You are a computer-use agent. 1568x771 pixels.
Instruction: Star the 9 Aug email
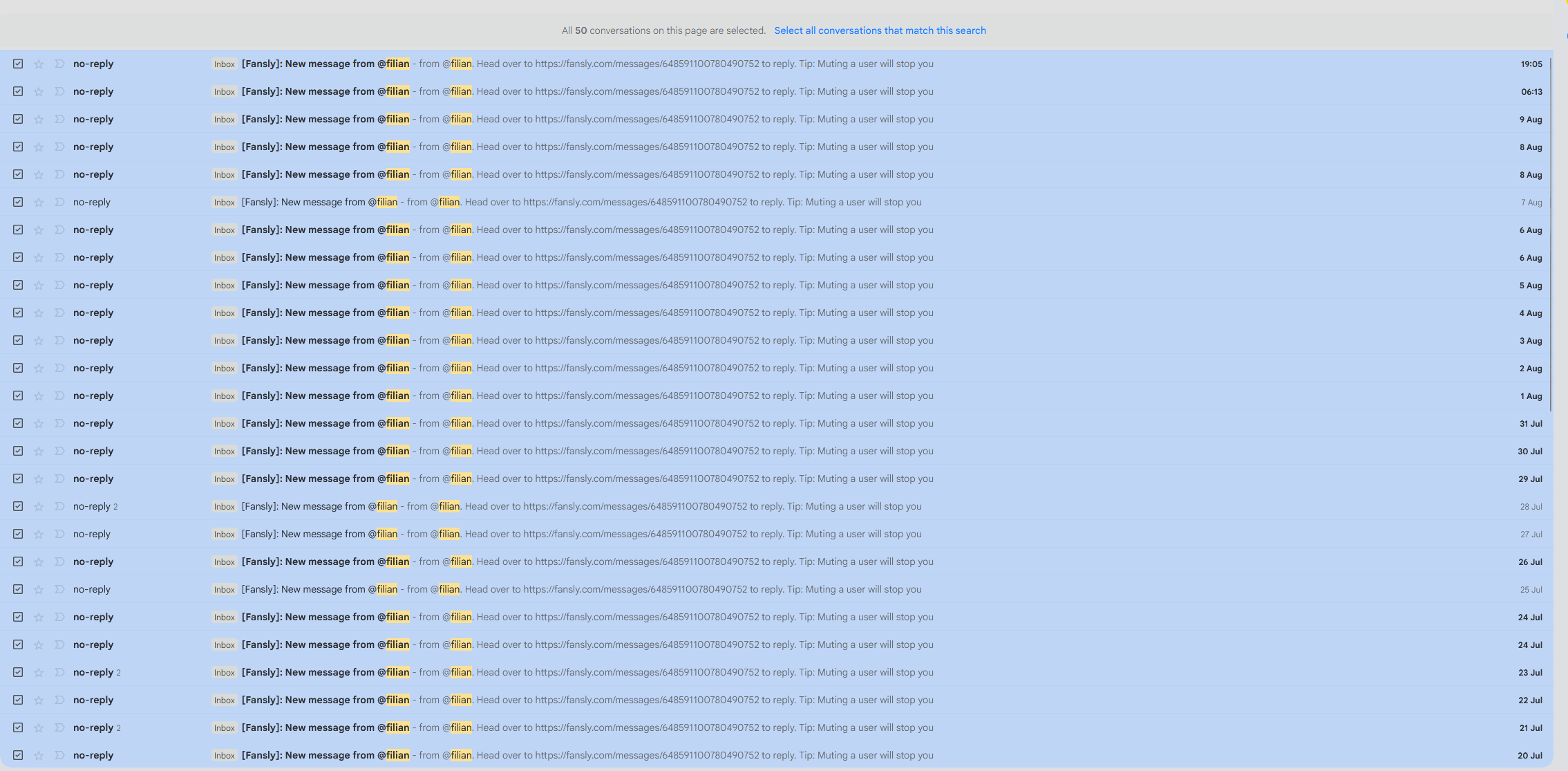tap(39, 120)
